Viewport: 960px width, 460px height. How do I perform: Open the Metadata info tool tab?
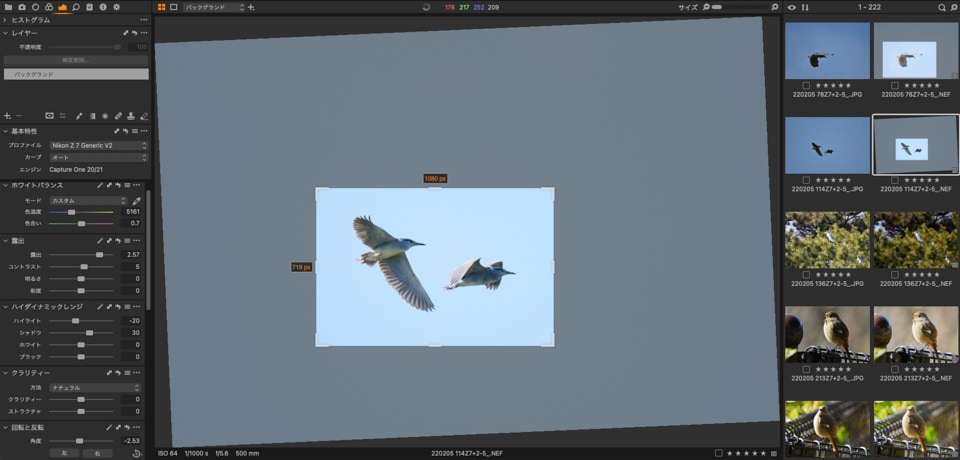[x=103, y=7]
